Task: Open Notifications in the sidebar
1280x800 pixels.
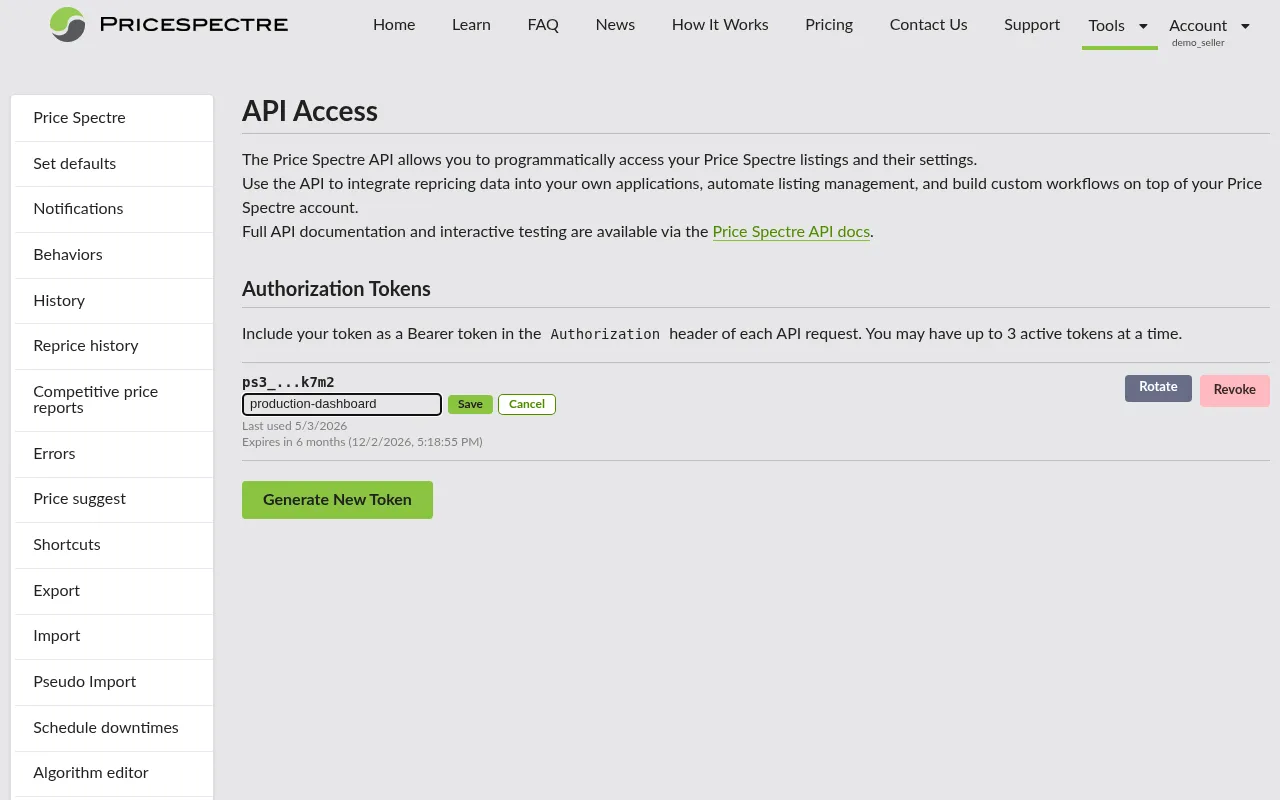Action: [112, 209]
